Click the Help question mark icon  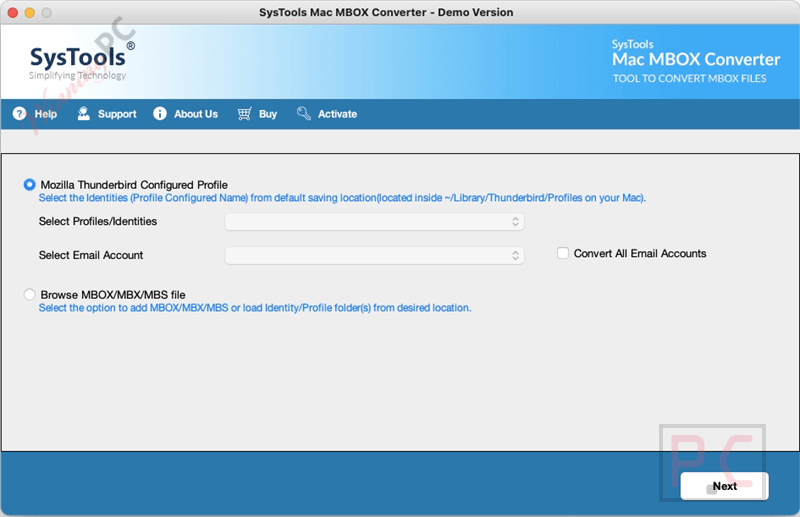pyautogui.click(x=19, y=113)
